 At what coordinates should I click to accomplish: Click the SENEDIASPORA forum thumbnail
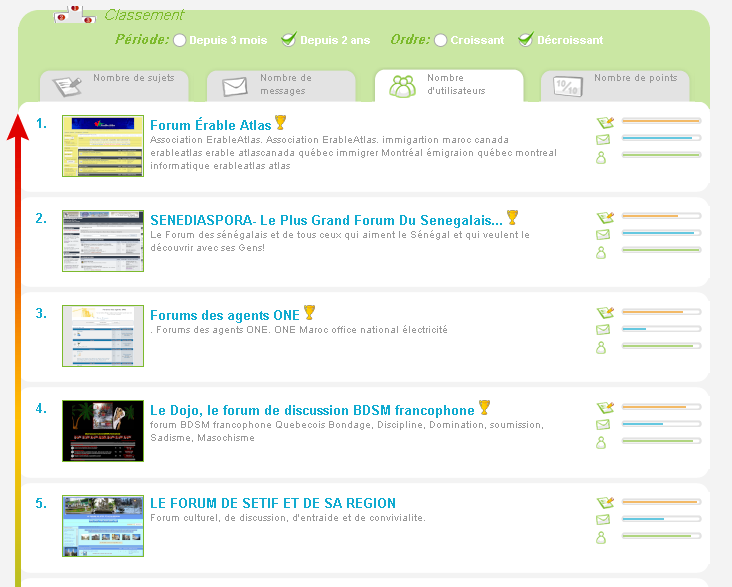point(103,241)
